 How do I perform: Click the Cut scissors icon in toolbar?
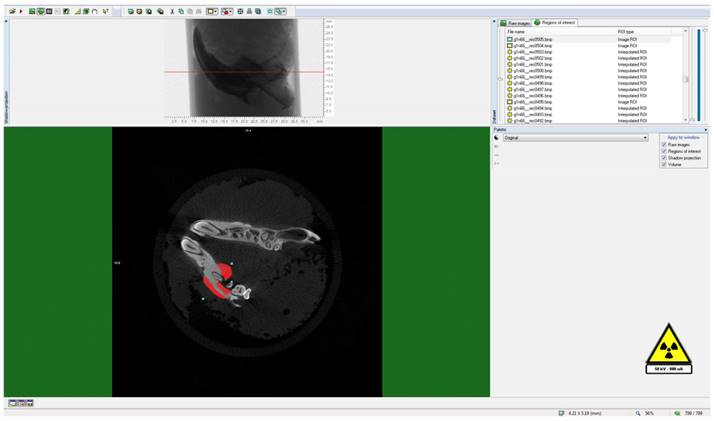coord(172,11)
